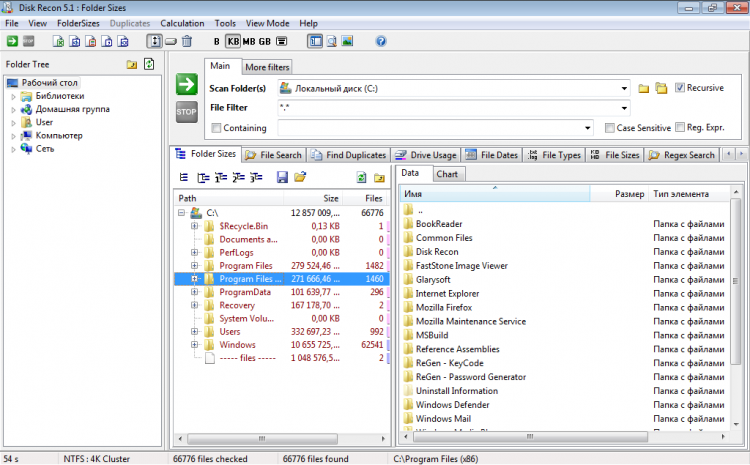Switch size units to bytes (B)
This screenshot has height=465, width=750.
[x=216, y=42]
